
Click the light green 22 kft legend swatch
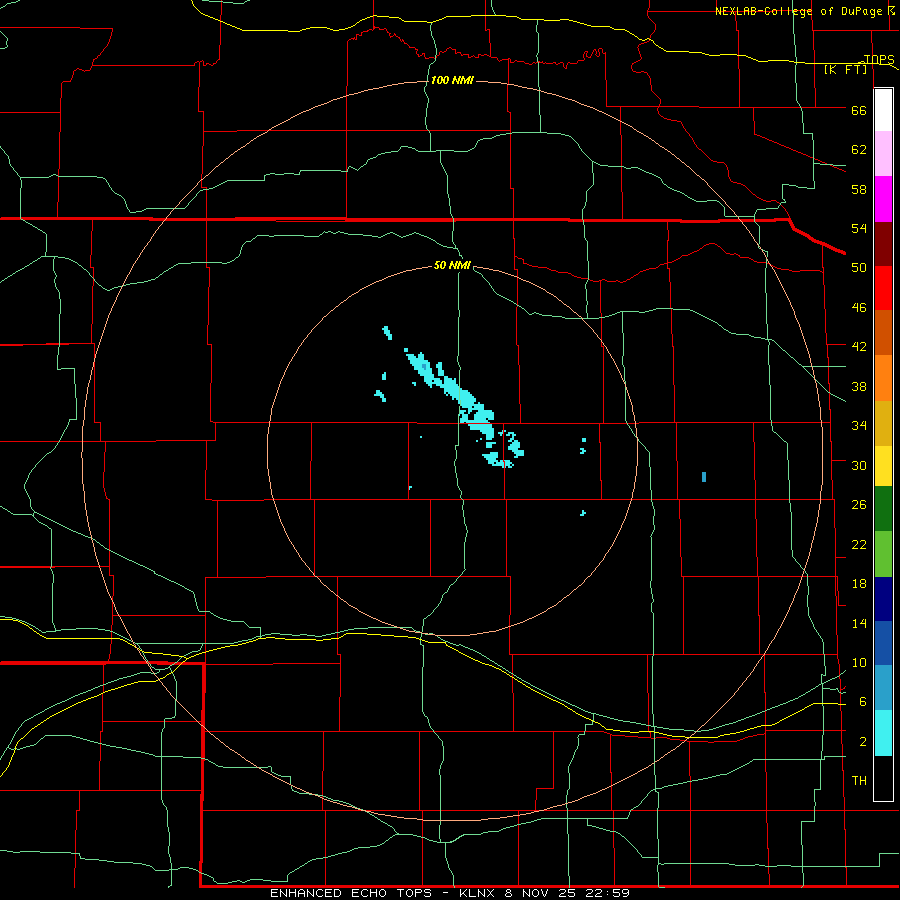tap(883, 554)
